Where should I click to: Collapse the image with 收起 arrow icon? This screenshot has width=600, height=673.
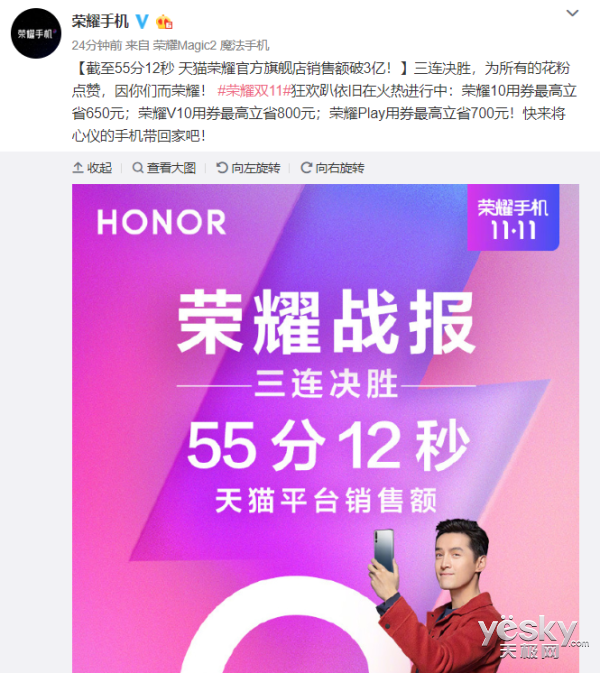(78, 168)
